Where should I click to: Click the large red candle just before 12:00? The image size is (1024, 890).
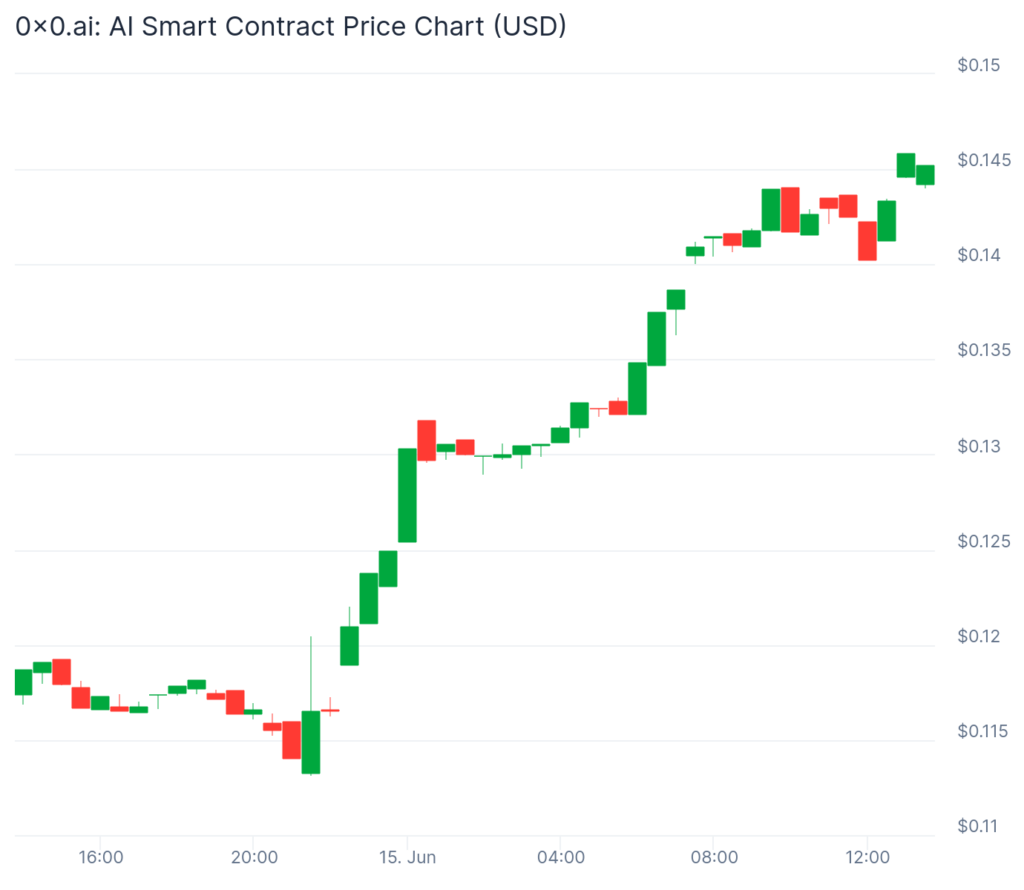(x=867, y=241)
